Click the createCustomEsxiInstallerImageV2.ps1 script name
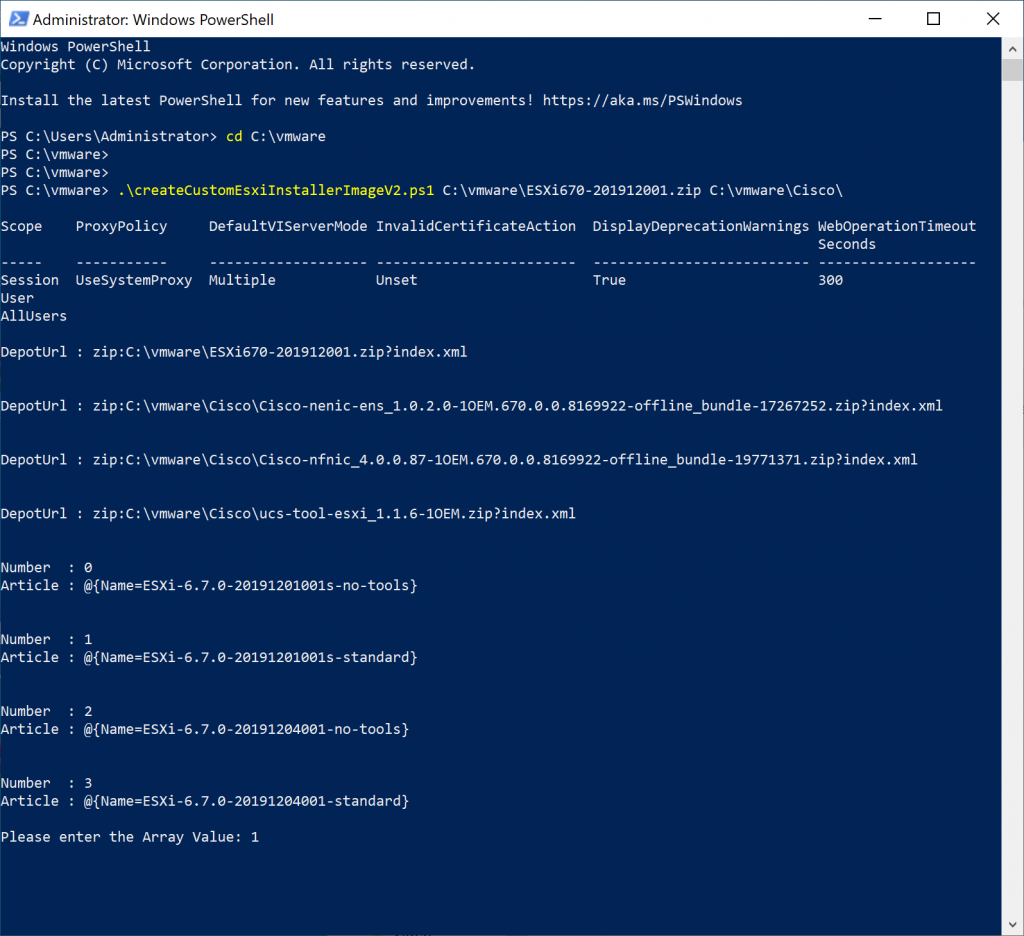The image size is (1024, 936). pyautogui.click(x=276, y=191)
